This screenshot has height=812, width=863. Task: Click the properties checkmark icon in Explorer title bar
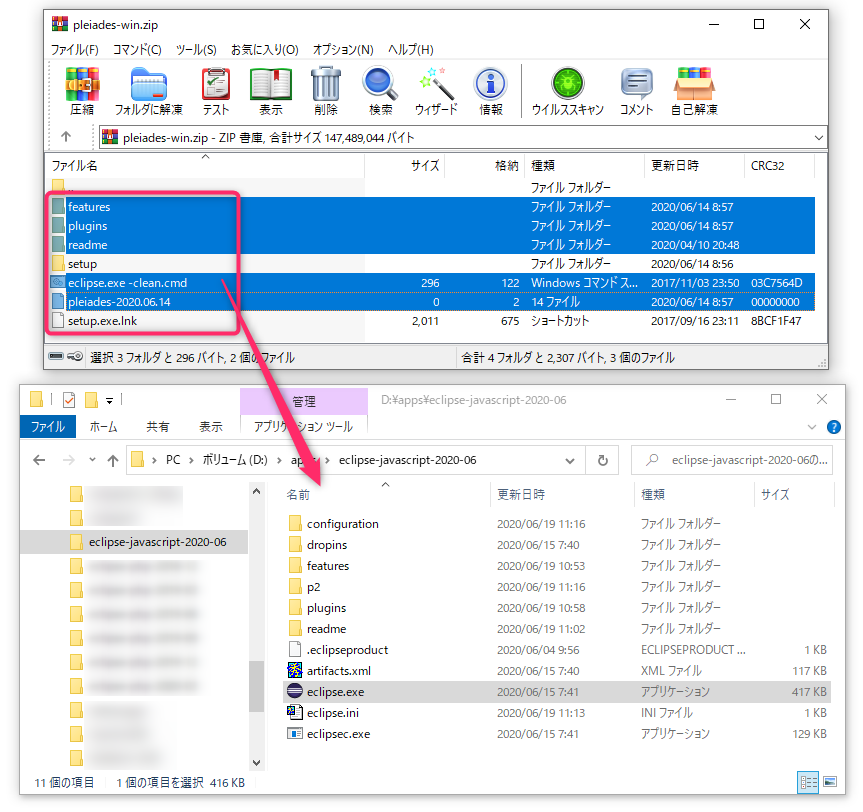(69, 400)
